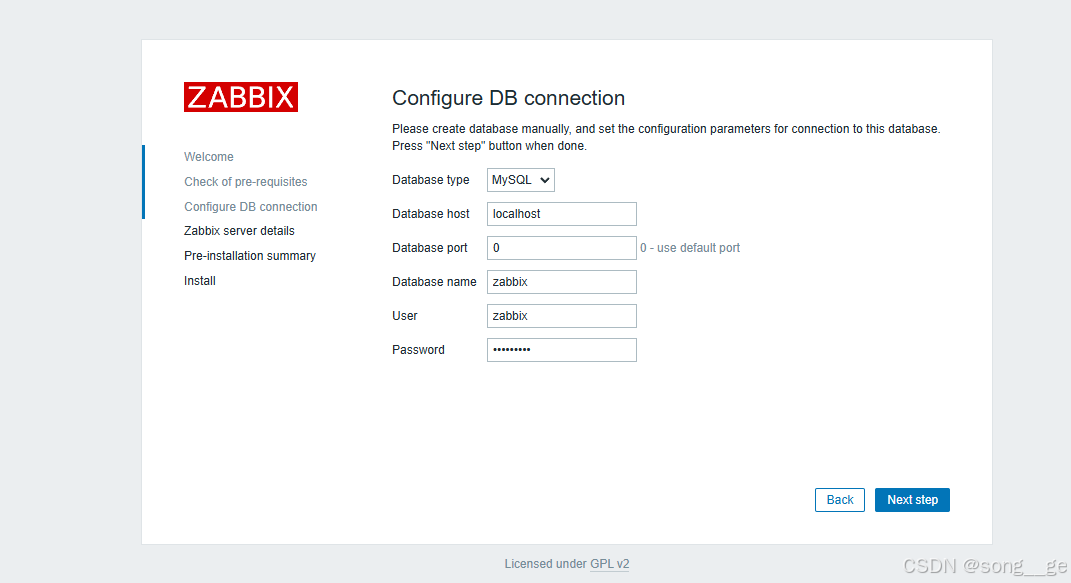Click the User label
1071x583 pixels.
(x=404, y=316)
